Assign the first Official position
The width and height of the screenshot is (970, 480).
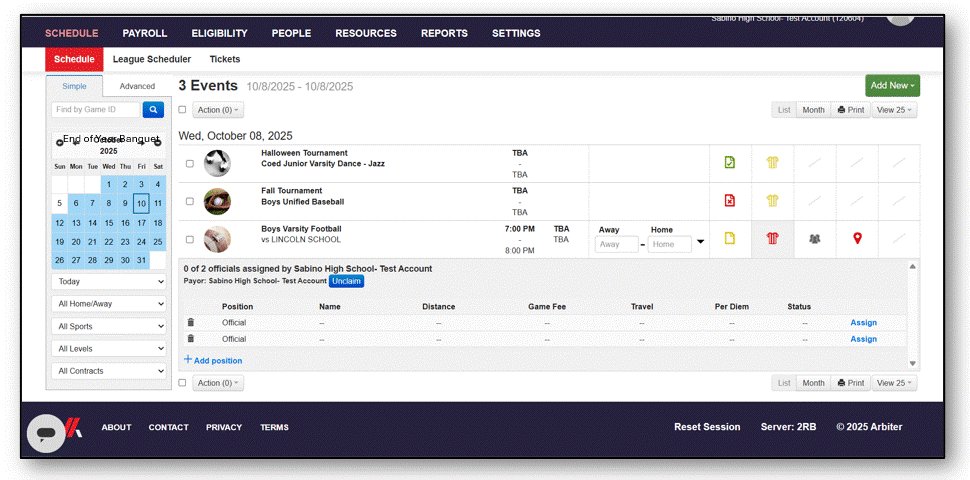[864, 322]
